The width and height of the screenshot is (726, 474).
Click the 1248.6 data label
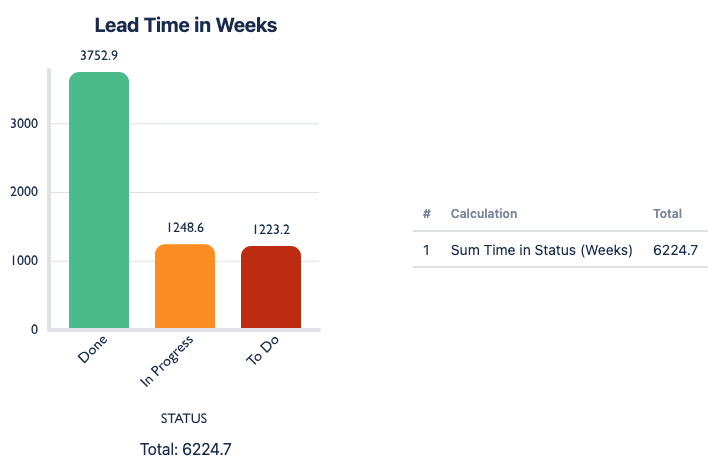[x=185, y=227]
